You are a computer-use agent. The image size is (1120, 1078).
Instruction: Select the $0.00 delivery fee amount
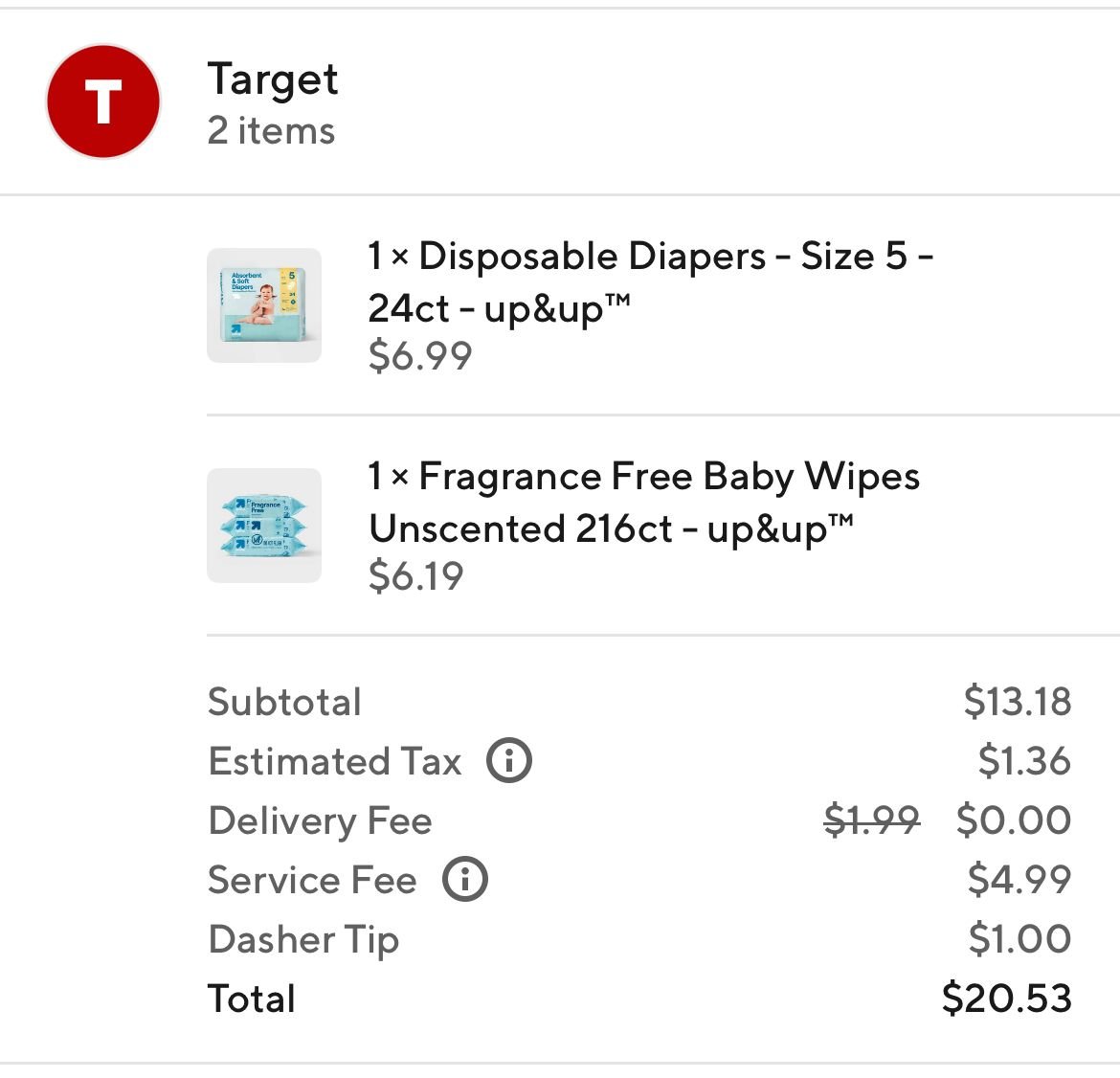(1013, 820)
